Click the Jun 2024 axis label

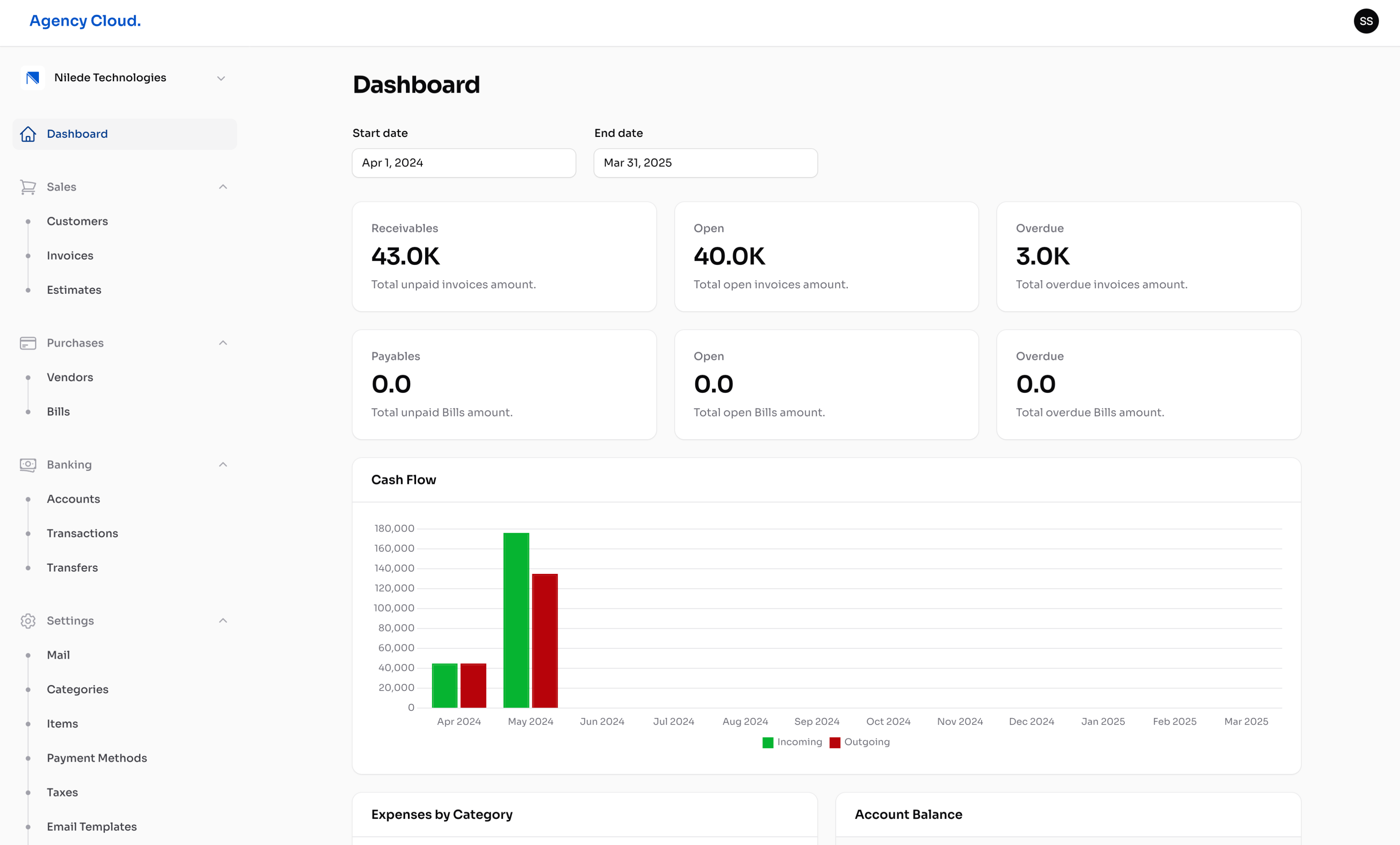coord(602,722)
